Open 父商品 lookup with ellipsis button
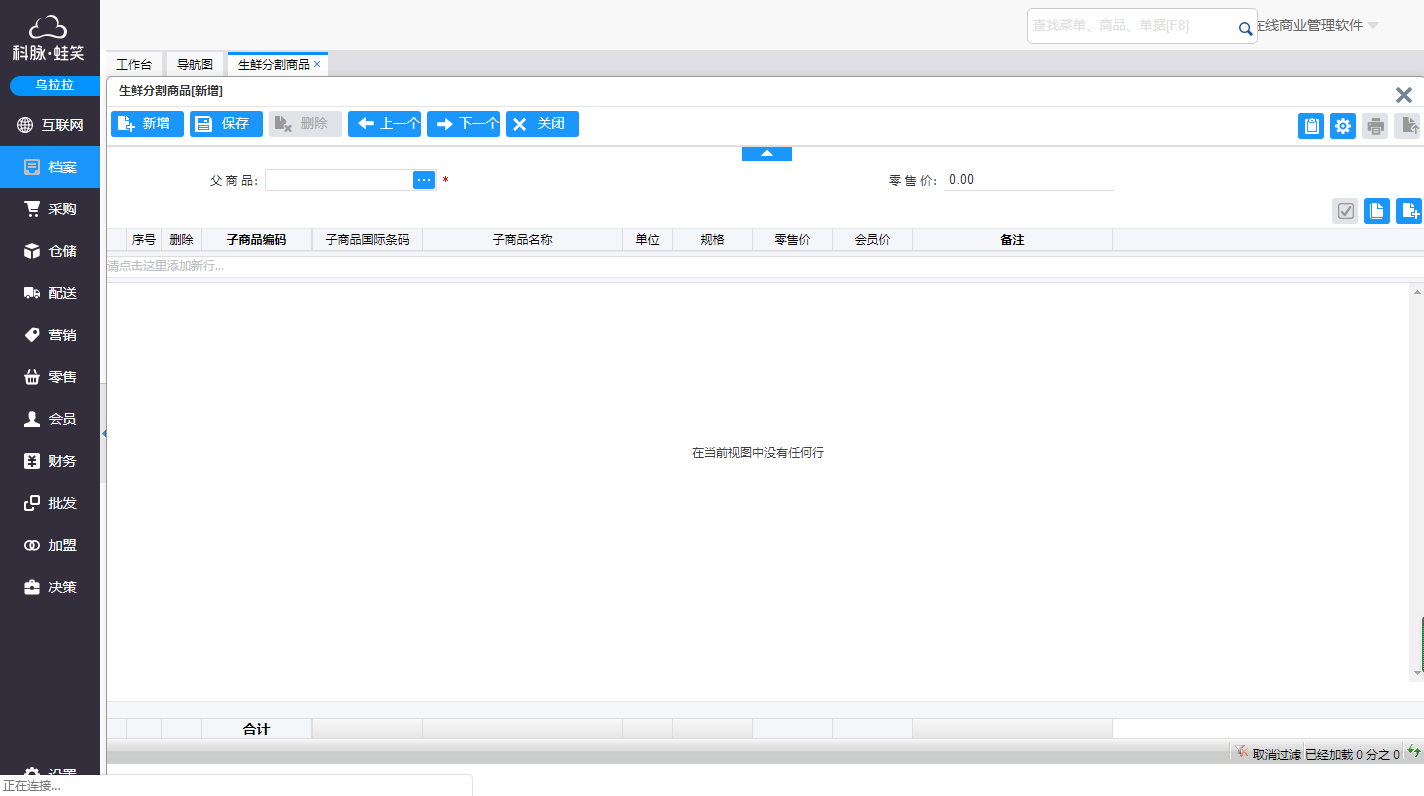 pyautogui.click(x=424, y=180)
